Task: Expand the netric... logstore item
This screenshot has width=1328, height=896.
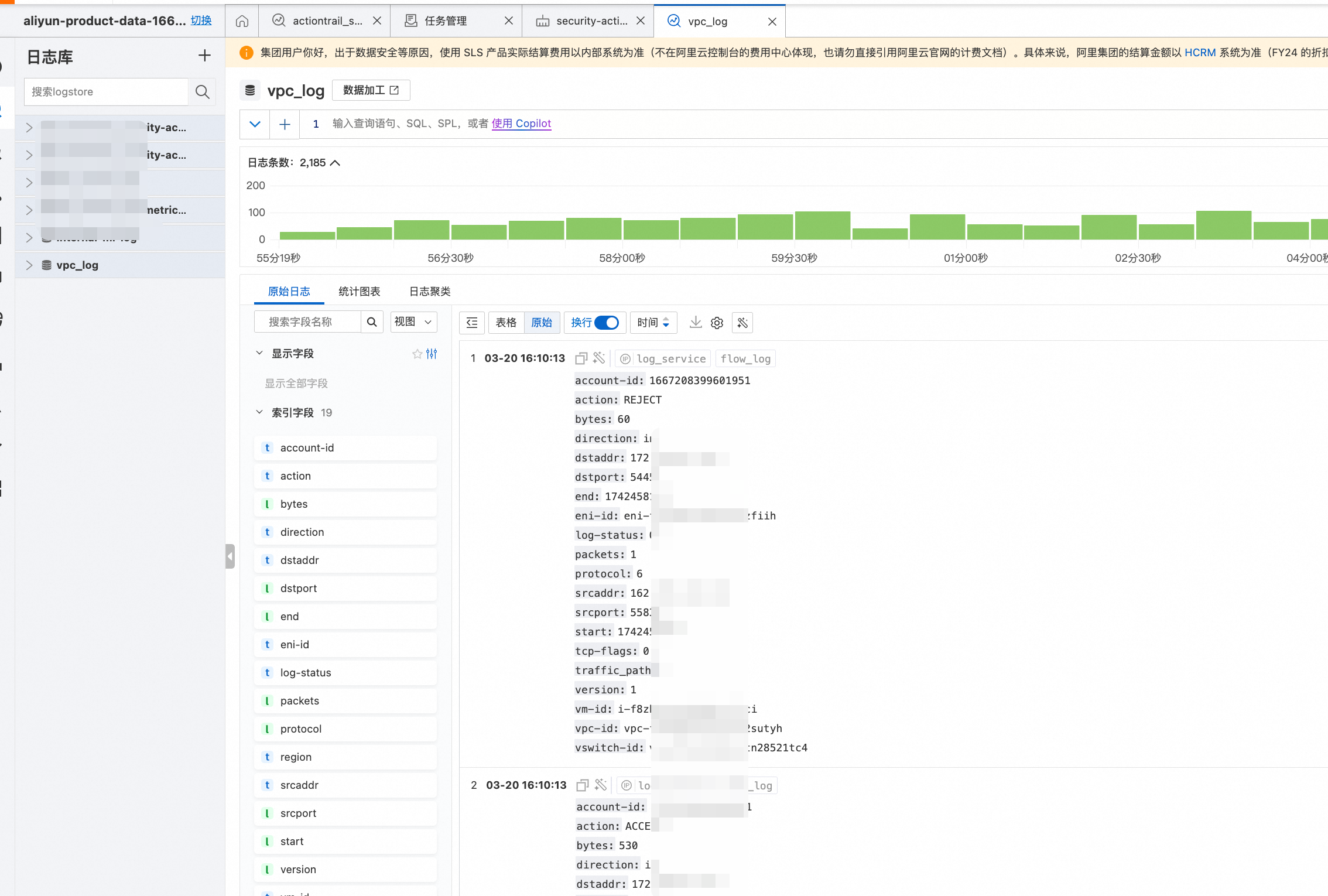Action: click(x=29, y=210)
